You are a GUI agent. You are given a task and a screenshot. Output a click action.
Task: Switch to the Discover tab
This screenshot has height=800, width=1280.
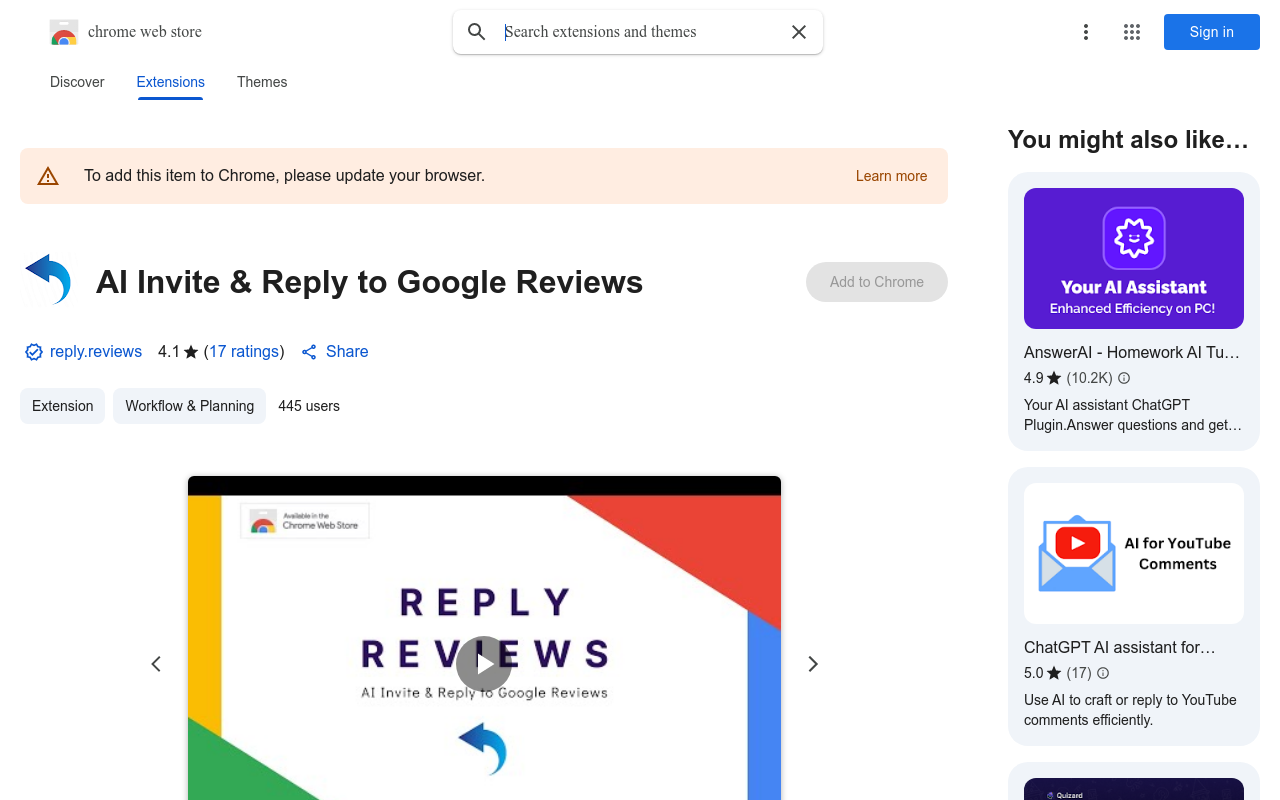77,82
